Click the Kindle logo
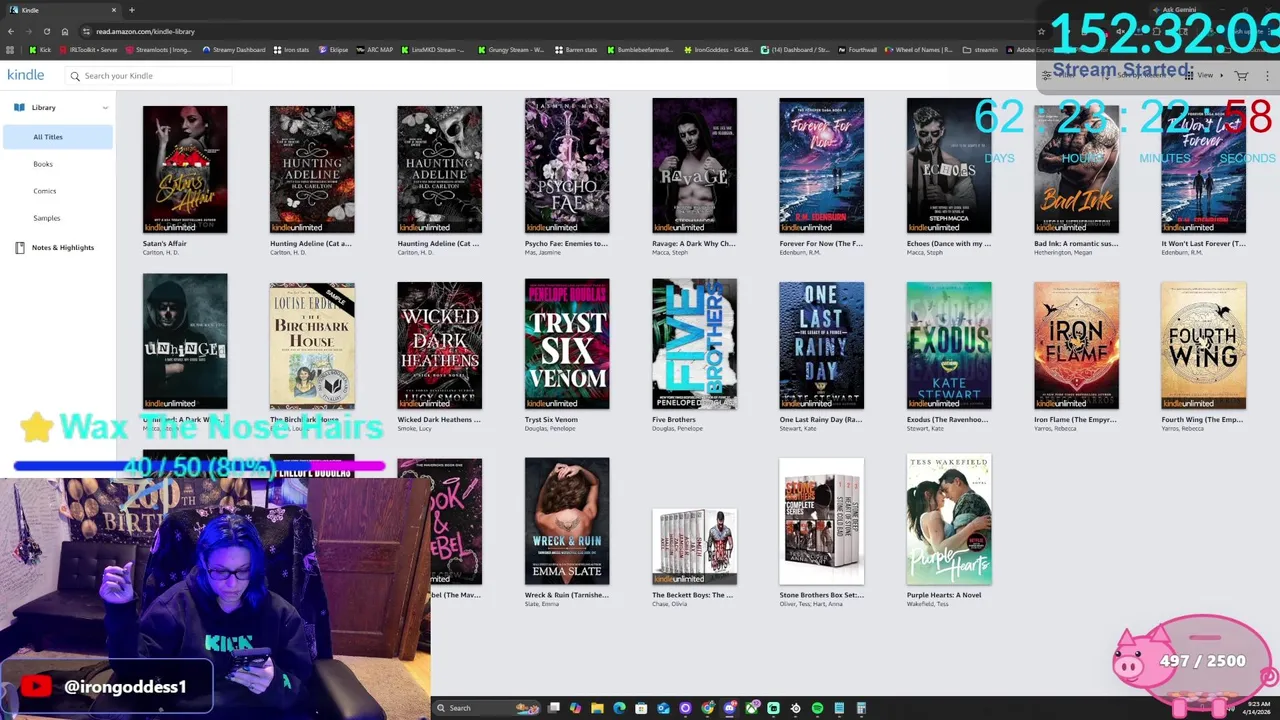The width and height of the screenshot is (1280, 720). pos(25,75)
